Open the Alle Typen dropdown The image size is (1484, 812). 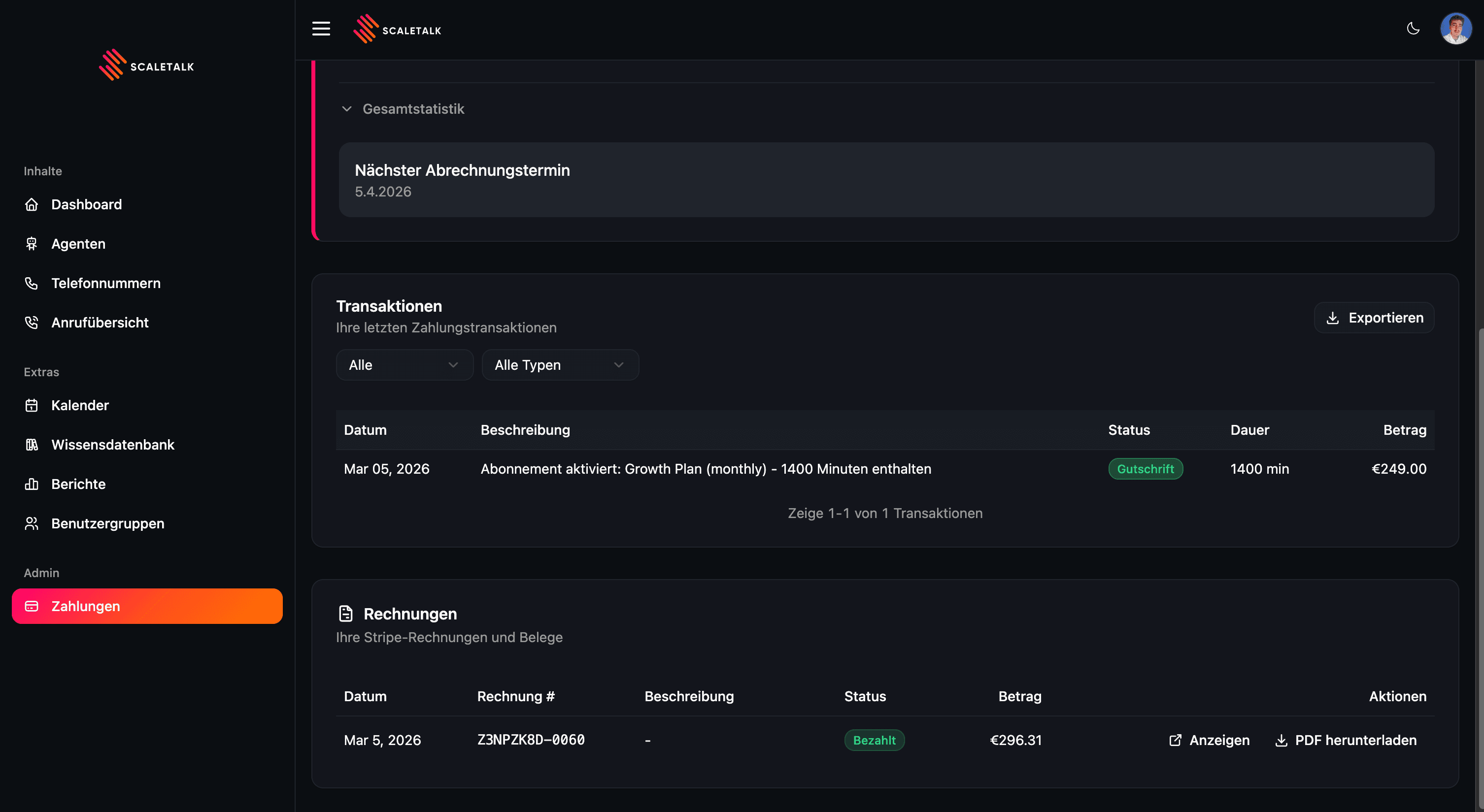[560, 365]
